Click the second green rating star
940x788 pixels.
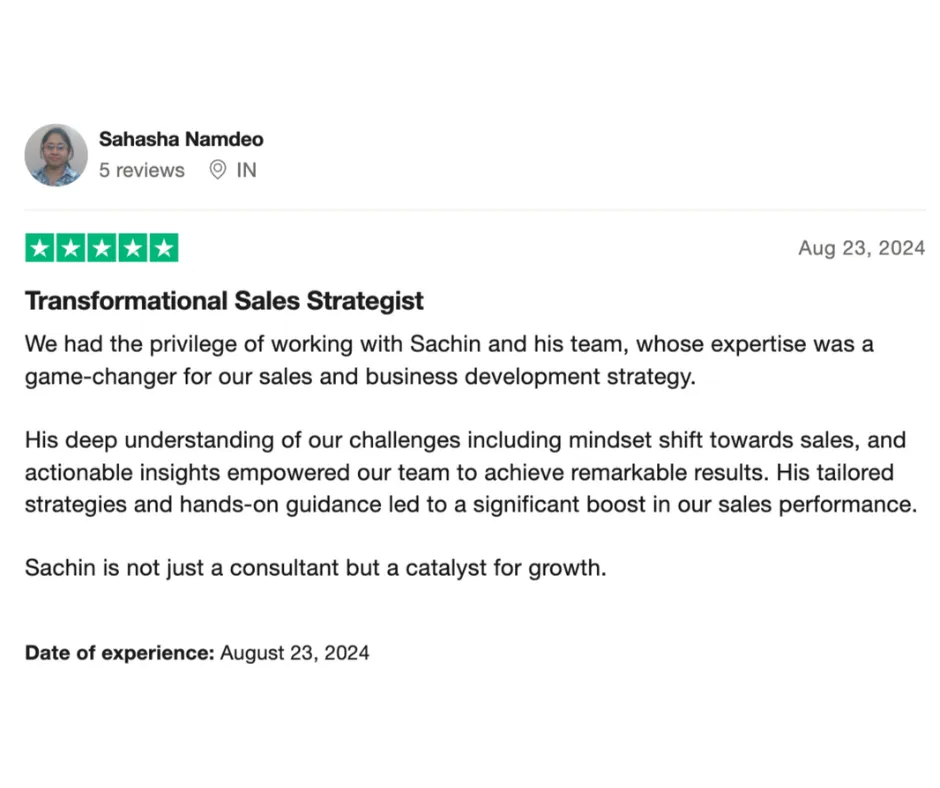coord(71,248)
